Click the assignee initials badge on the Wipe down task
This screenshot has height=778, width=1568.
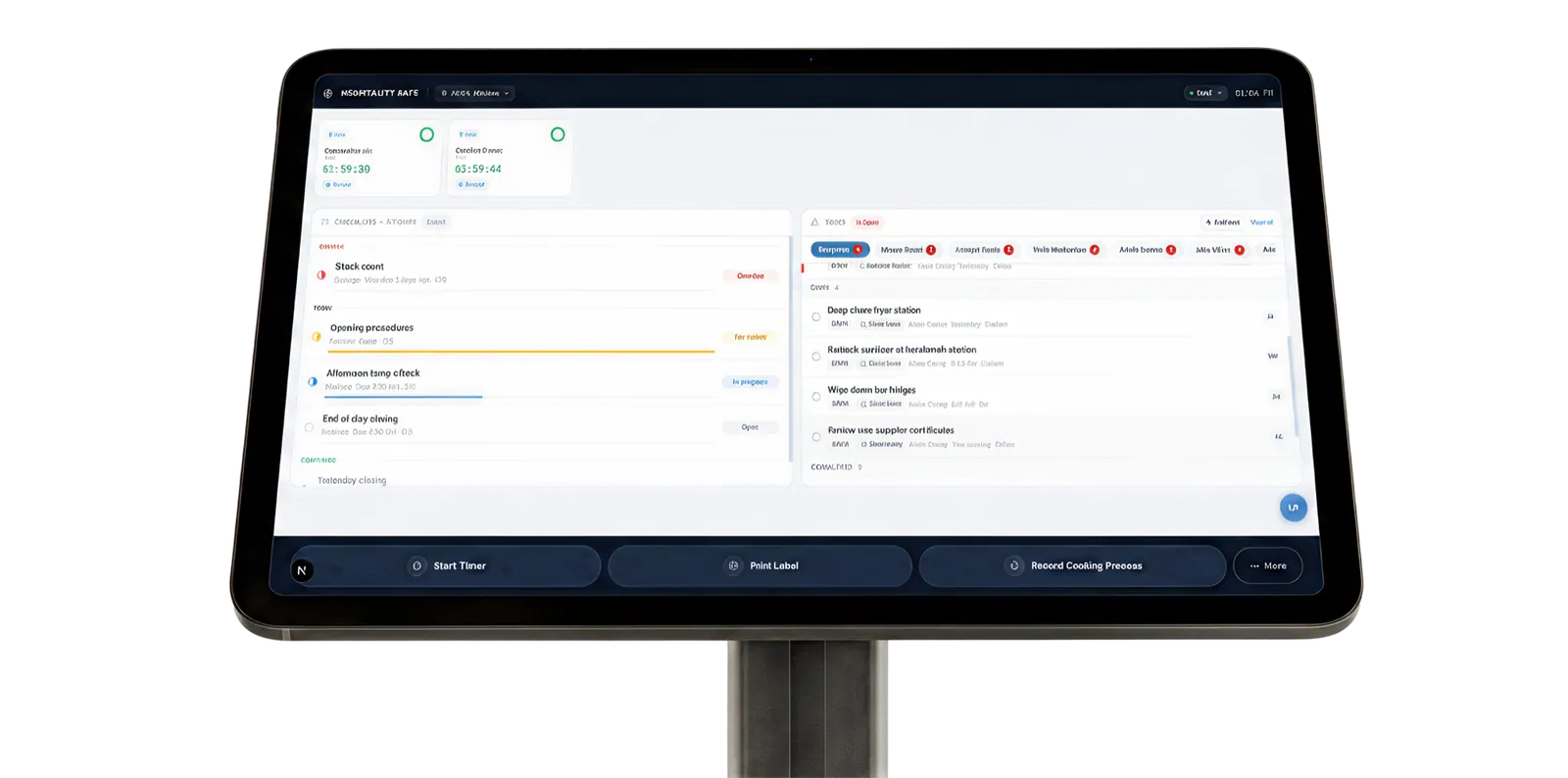[1276, 397]
